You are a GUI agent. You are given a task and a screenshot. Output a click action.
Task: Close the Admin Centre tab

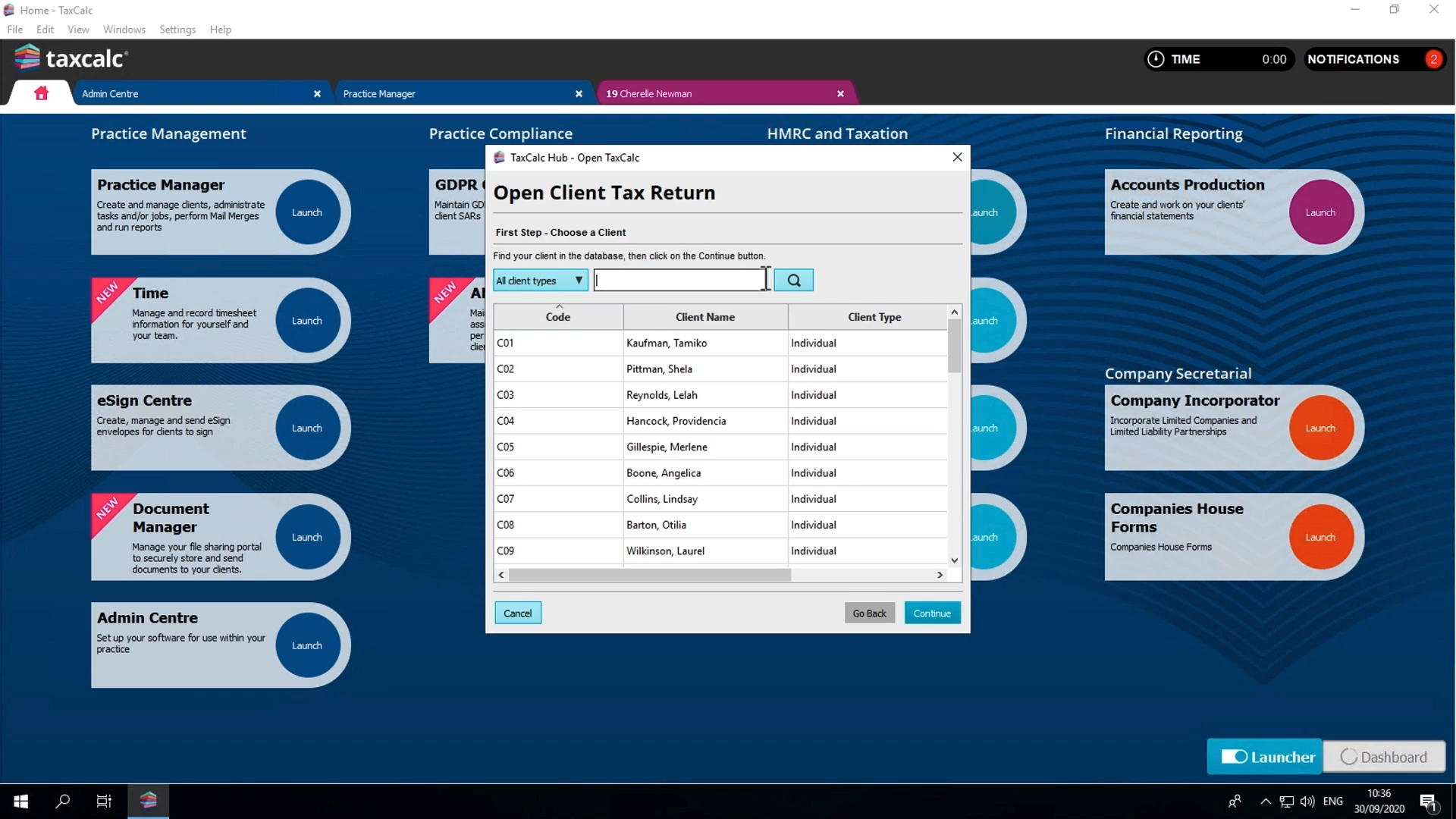pos(317,94)
